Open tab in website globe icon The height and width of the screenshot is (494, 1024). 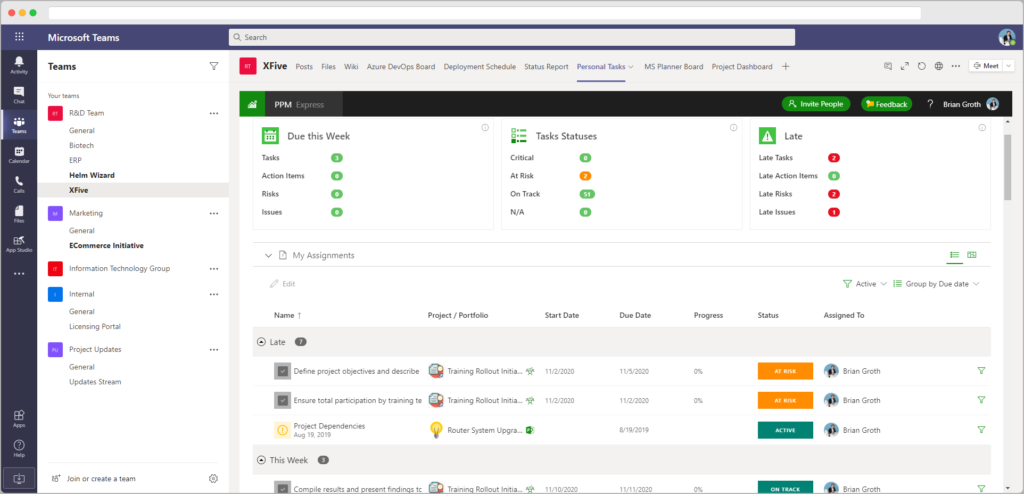pyautogui.click(x=938, y=66)
